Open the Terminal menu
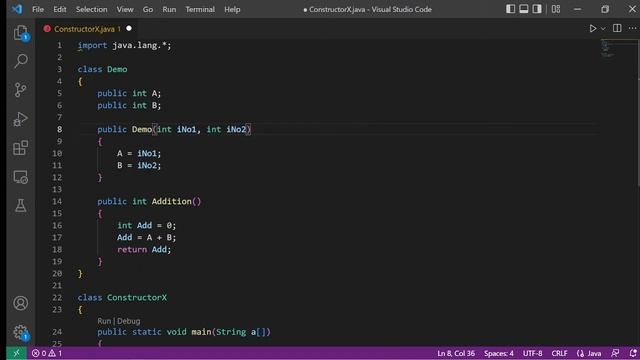The image size is (640, 360). 200,9
